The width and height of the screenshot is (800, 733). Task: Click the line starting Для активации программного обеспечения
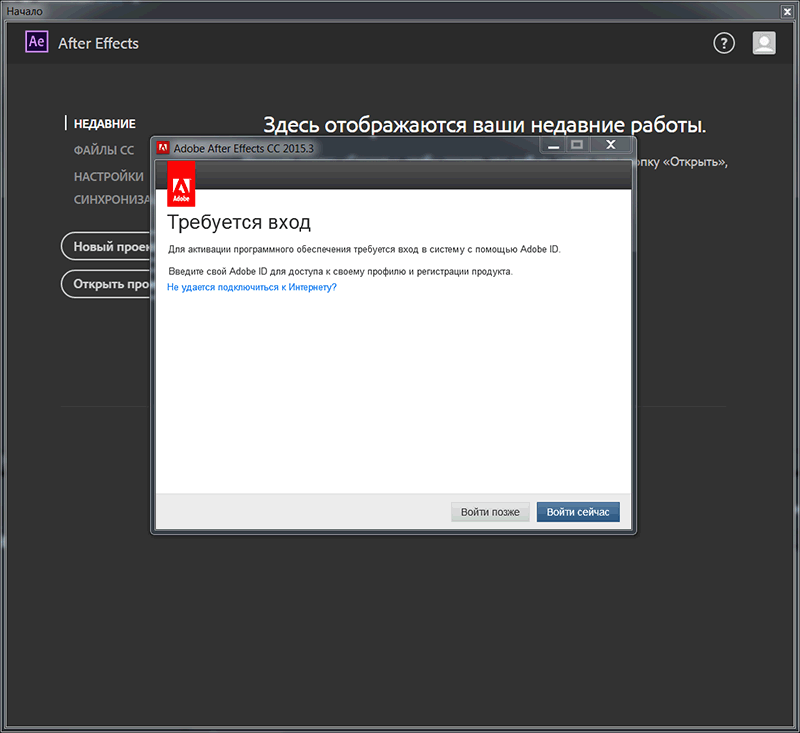[364, 249]
